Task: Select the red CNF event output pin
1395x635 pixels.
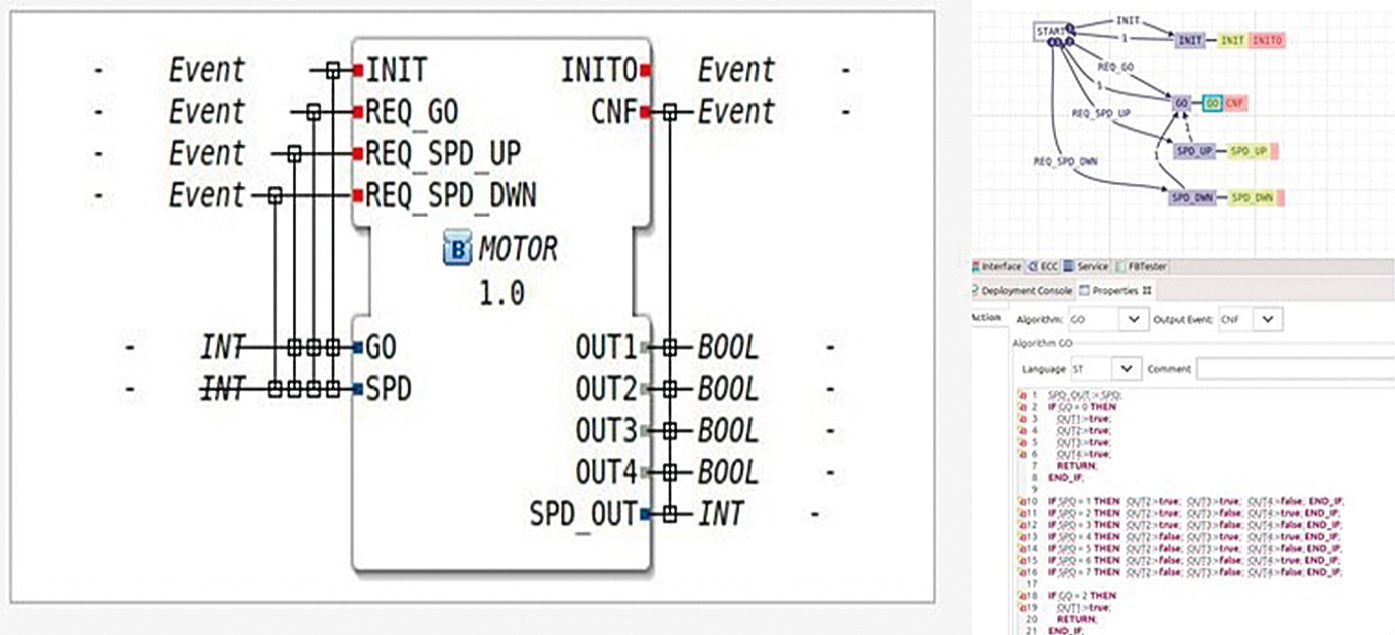Action: 647,112
